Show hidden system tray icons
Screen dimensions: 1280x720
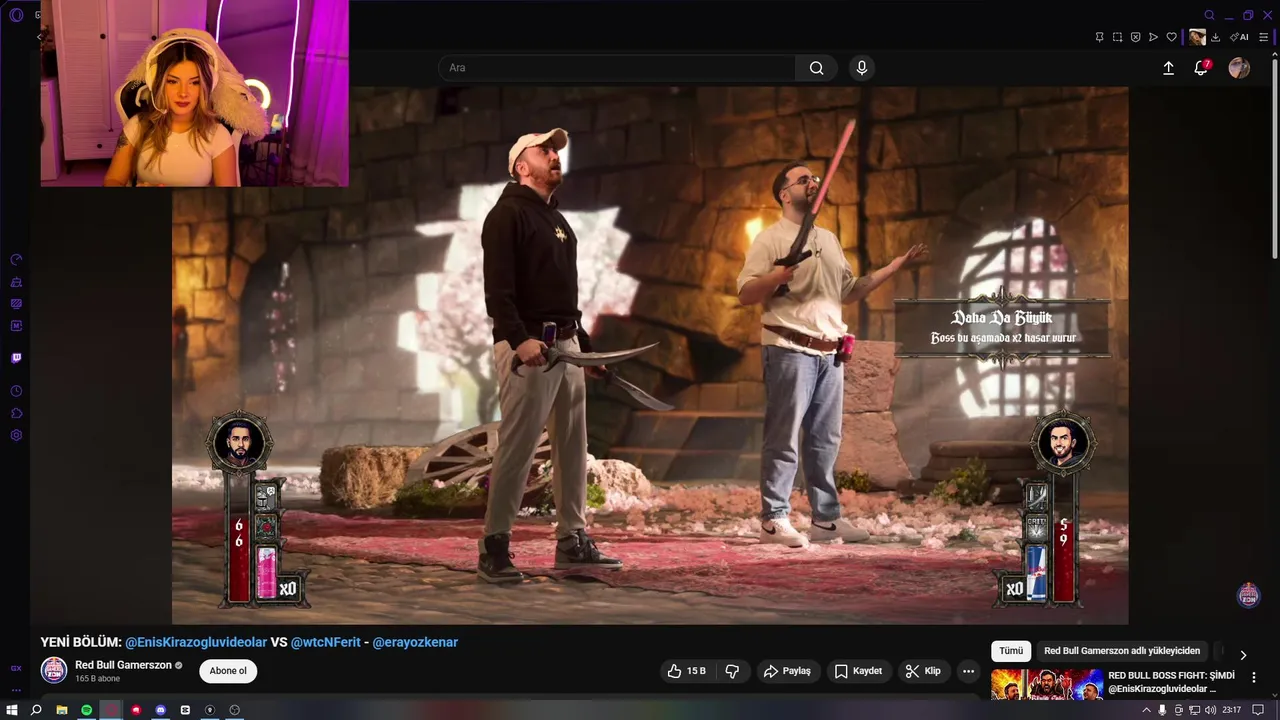coord(1146,710)
